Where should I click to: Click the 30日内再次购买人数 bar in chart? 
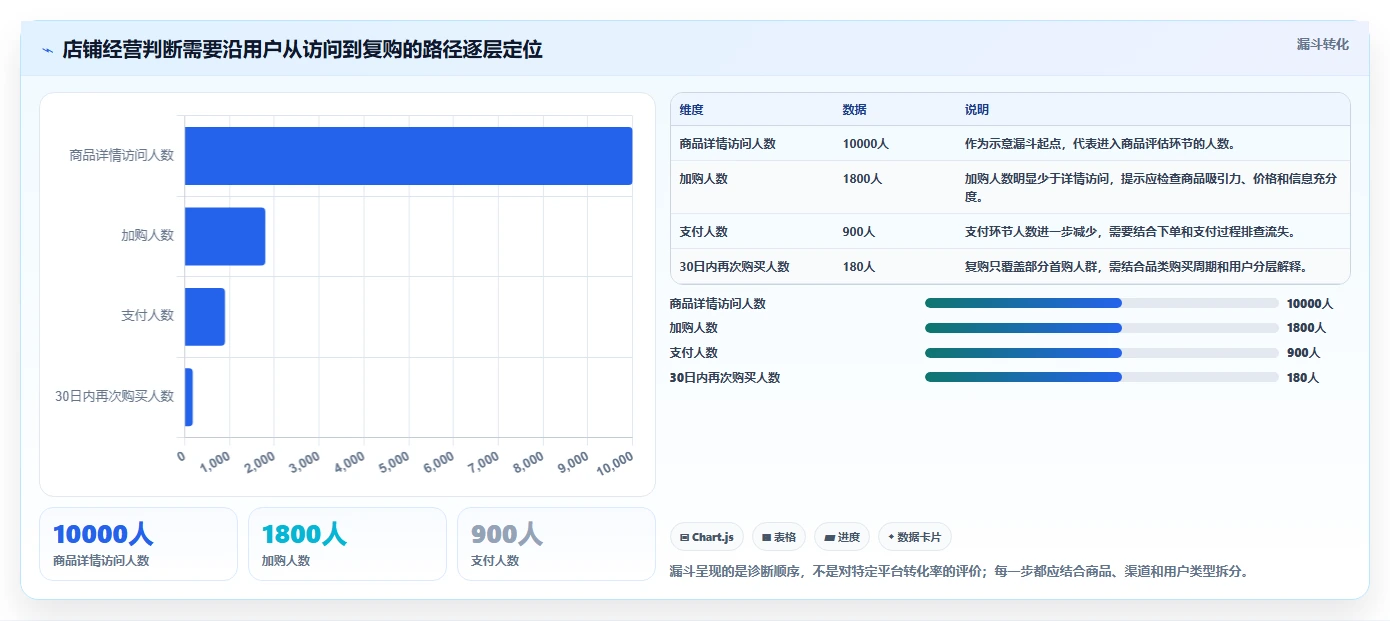(189, 397)
